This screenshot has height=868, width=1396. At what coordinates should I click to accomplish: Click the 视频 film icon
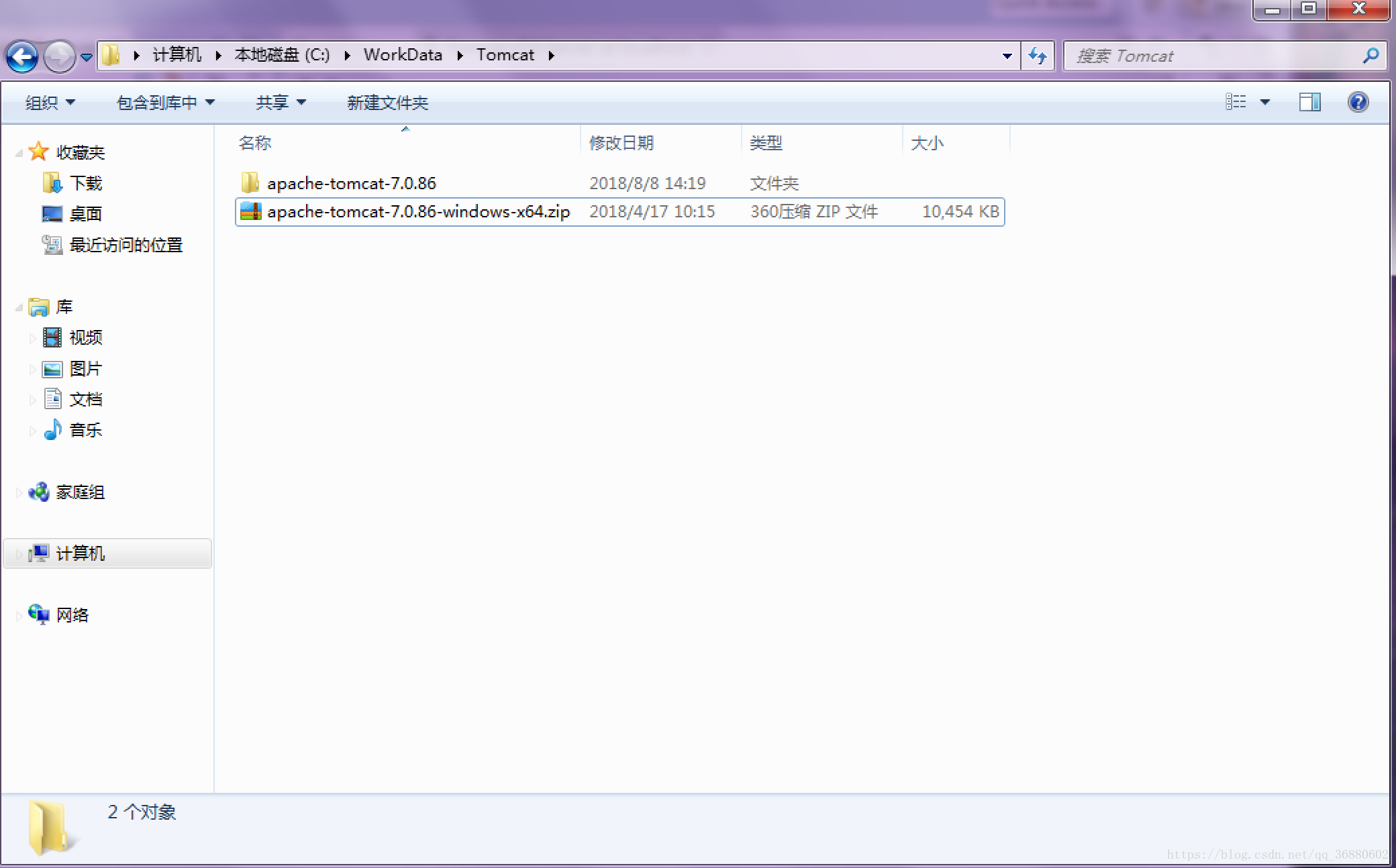point(52,337)
